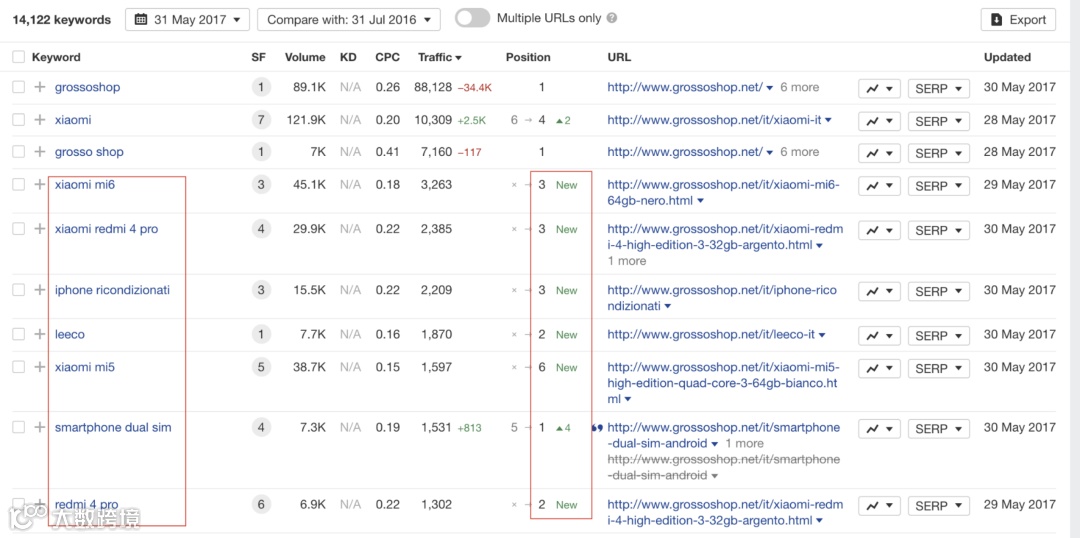Image resolution: width=1080 pixels, height=538 pixels.
Task: Open position history chart for smartphone dual sim
Action: [879, 428]
